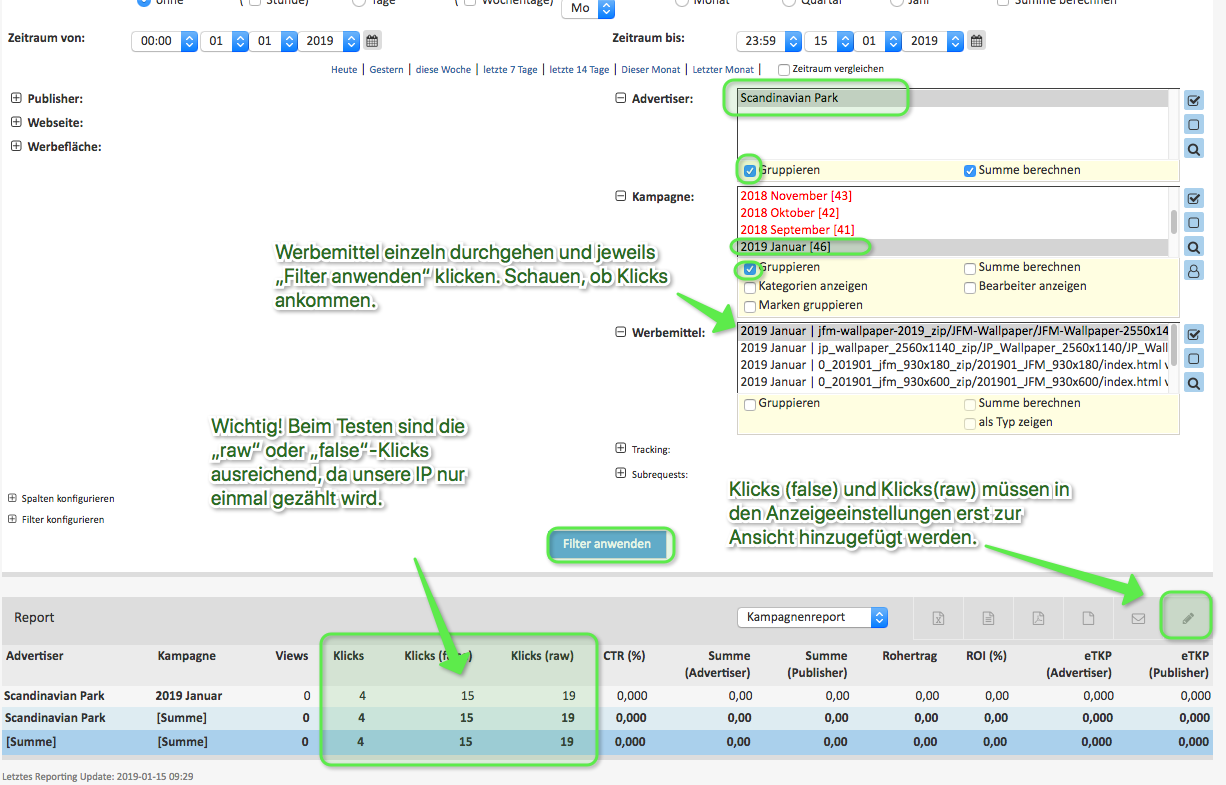The image size is (1226, 785).
Task: Expand Spalten konfigurieren
Action: coord(13,498)
